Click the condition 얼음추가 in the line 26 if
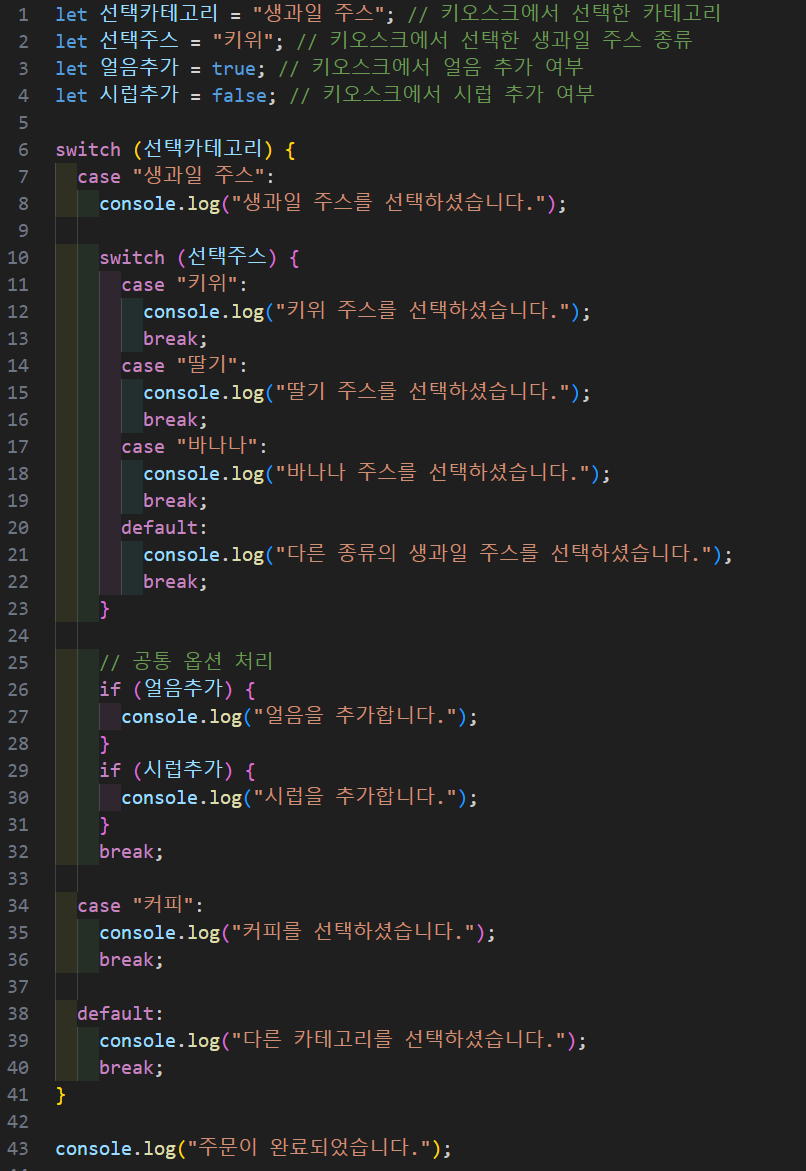Image resolution: width=806 pixels, height=1171 pixels. (x=182, y=688)
